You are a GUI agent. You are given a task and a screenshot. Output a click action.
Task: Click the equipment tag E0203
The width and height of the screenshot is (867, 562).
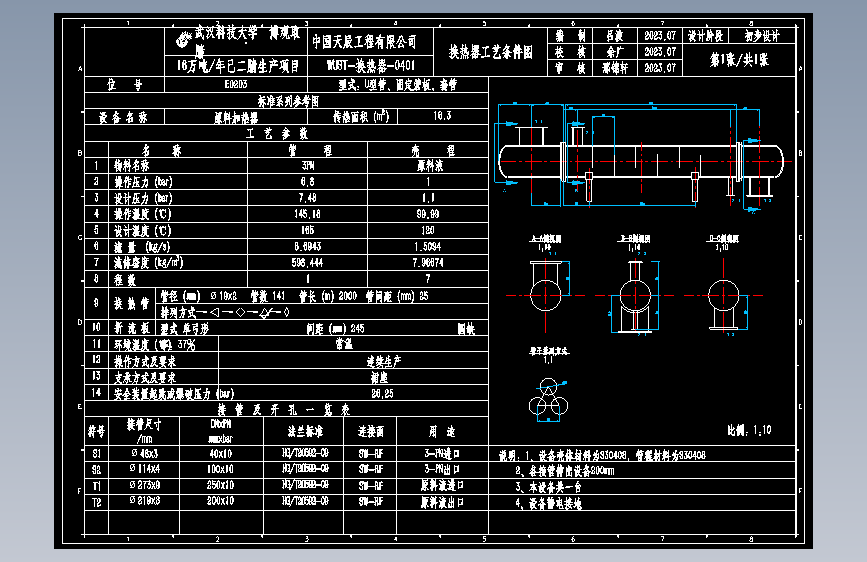[x=236, y=84]
